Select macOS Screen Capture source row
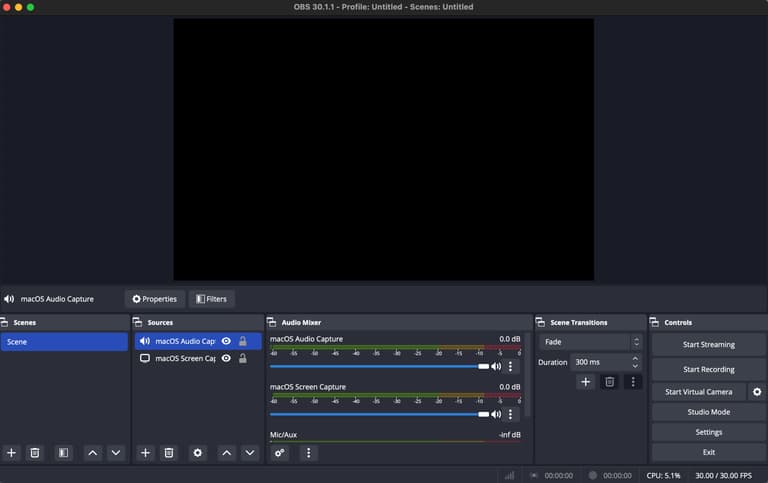The width and height of the screenshot is (768, 483). pos(198,359)
